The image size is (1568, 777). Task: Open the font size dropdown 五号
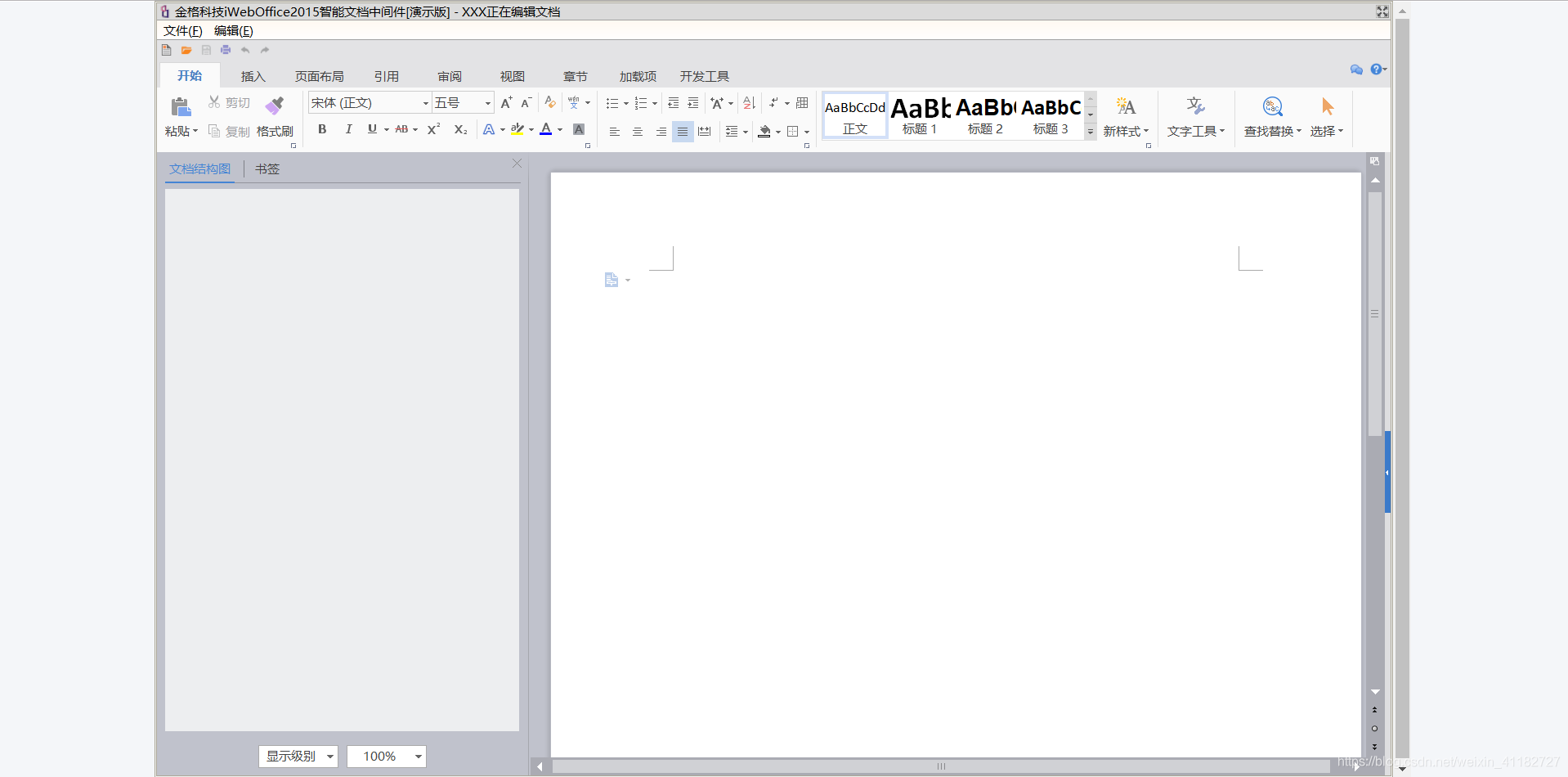pyautogui.click(x=488, y=103)
